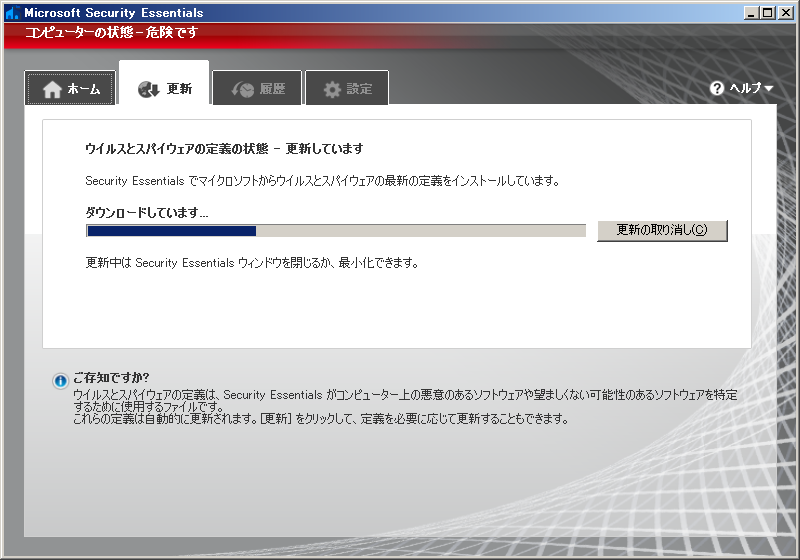The height and width of the screenshot is (560, 800).
Task: Close the Security Essentials window
Action: (x=785, y=13)
